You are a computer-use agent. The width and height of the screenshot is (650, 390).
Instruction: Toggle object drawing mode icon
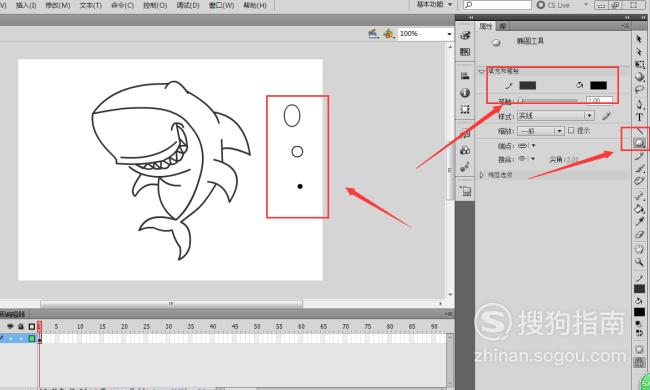pos(639,350)
